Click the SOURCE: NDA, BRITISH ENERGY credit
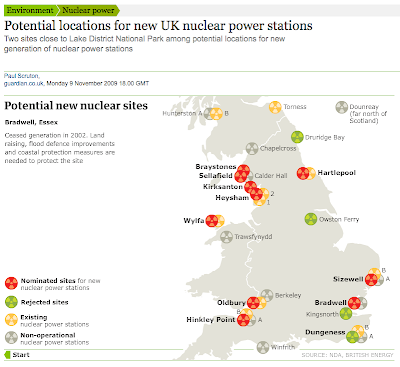Screen dimensions: 400x367 (x=347, y=355)
